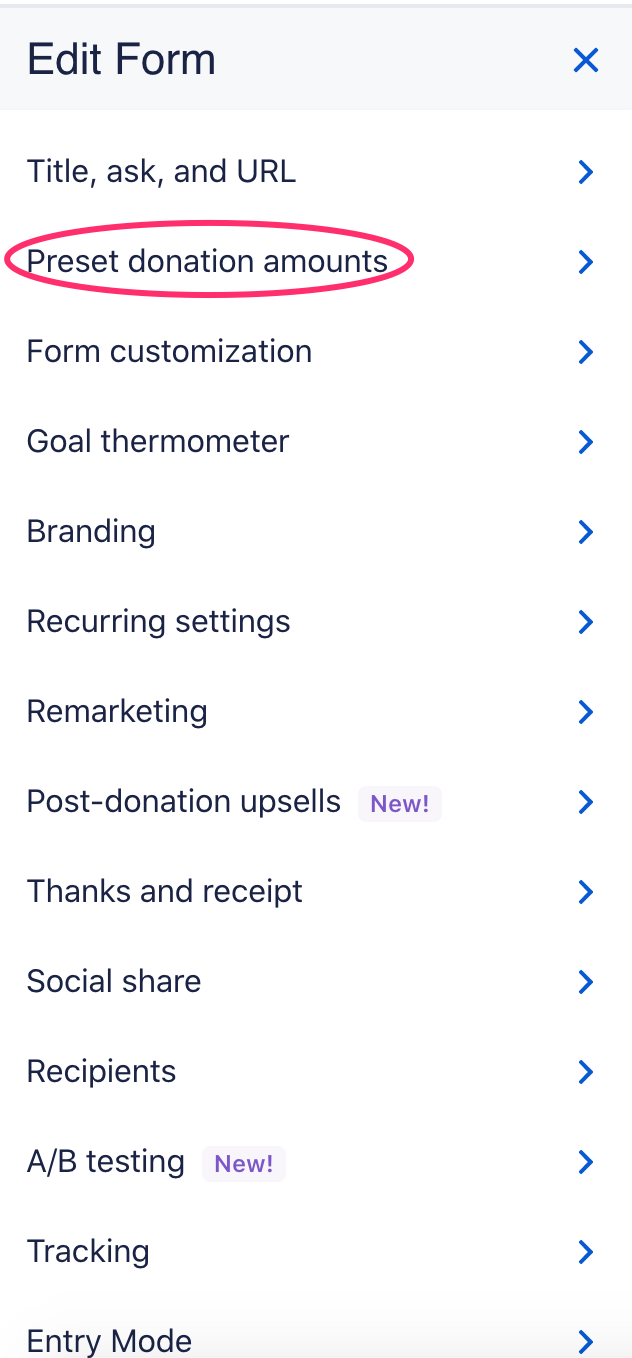Select the Social share item
This screenshot has width=632, height=1358.
(114, 982)
